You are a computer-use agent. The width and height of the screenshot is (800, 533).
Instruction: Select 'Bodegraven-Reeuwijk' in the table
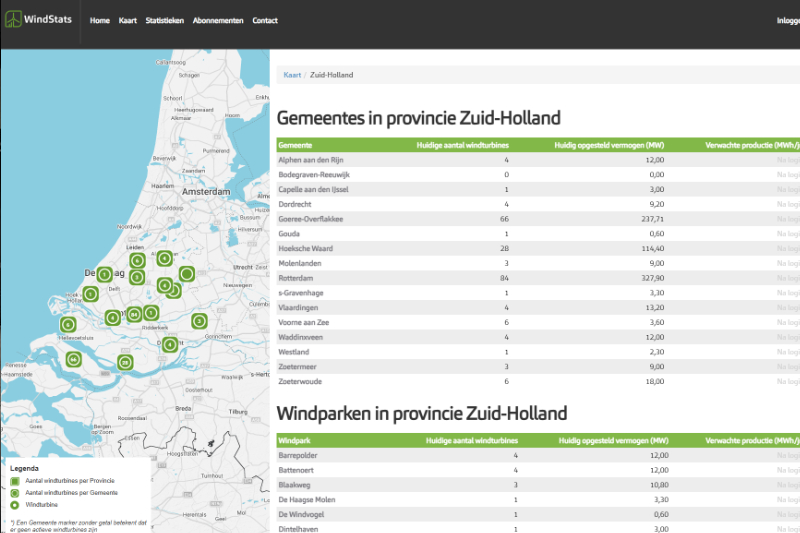[x=314, y=175]
